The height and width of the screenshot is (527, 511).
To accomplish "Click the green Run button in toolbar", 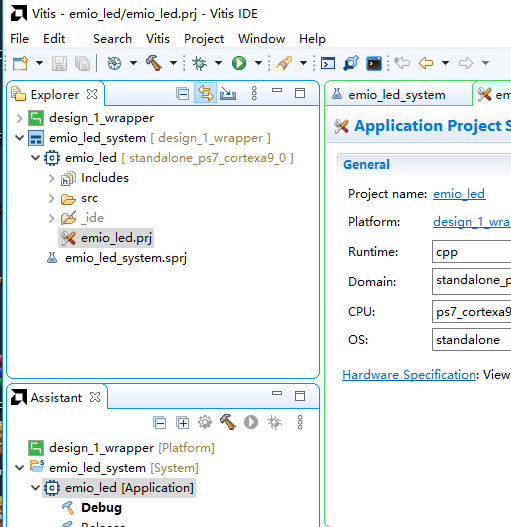I will tap(239, 63).
